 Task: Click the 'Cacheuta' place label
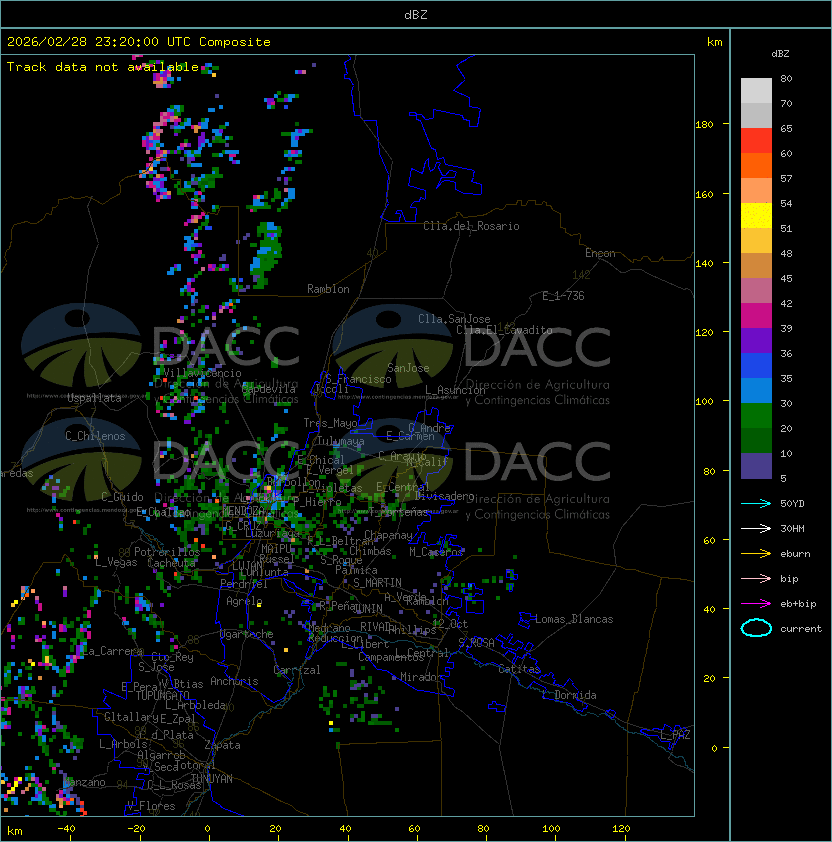pyautogui.click(x=171, y=563)
